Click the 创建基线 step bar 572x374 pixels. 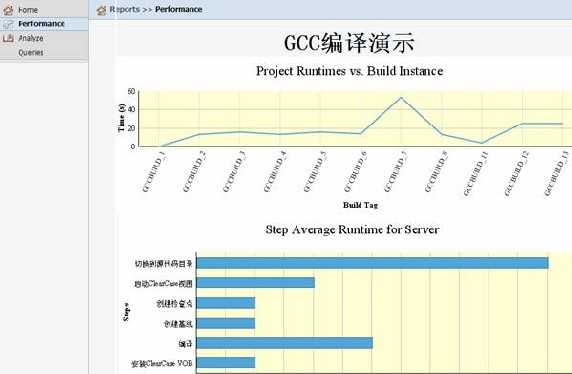pos(225,323)
